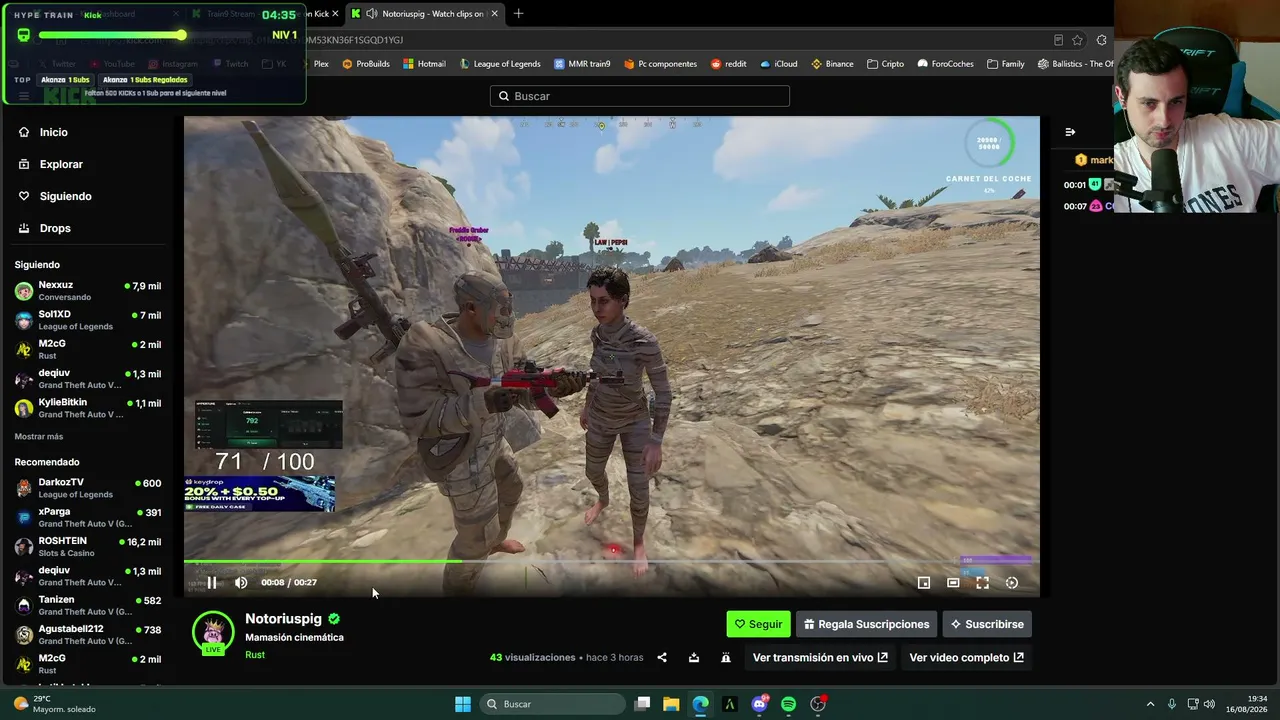
Task: Open the ForoCoches bookmark
Action: point(946,64)
